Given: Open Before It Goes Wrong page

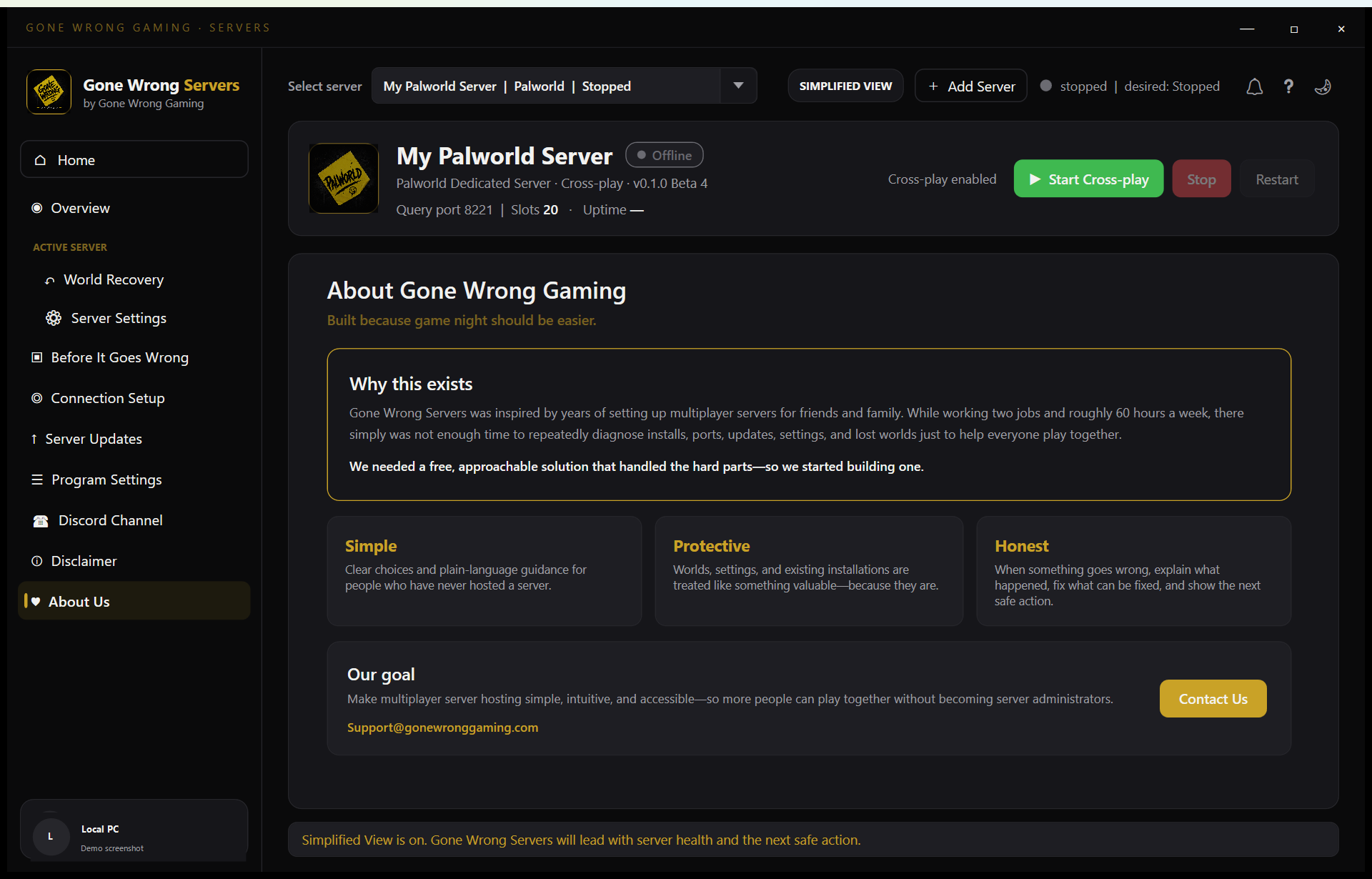Looking at the screenshot, I should 134,357.
